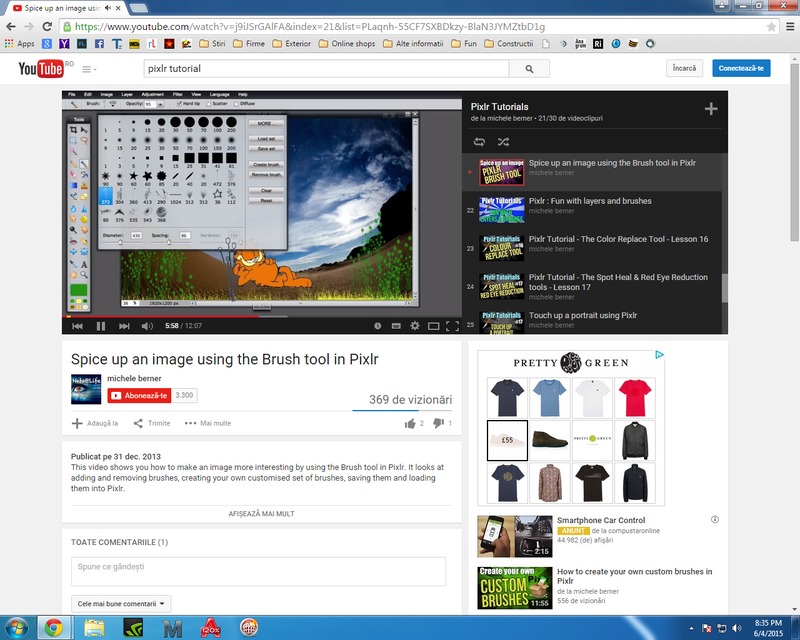Screen dimensions: 800x640
Task: Mute the video player volume
Action: 147,326
